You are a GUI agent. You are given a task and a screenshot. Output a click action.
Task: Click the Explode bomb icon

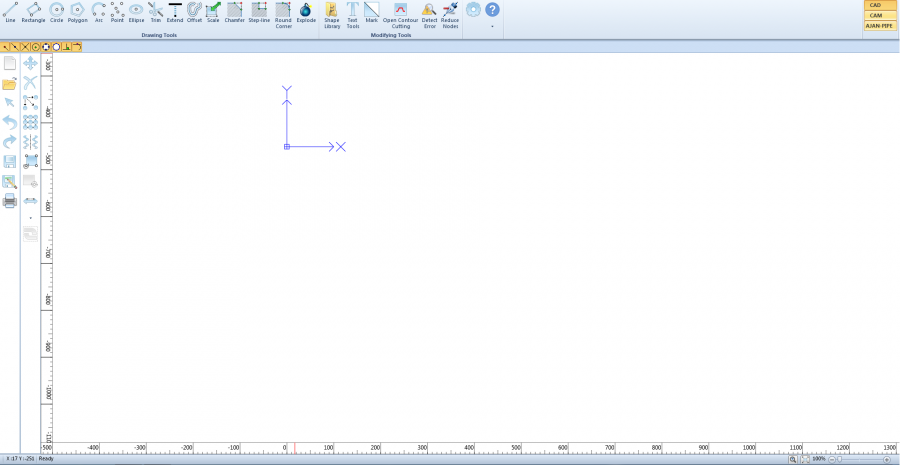[306, 12]
